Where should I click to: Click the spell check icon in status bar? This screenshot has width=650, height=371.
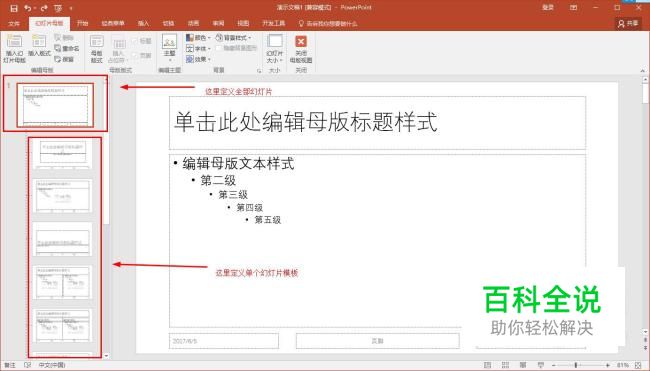[x=27, y=365]
